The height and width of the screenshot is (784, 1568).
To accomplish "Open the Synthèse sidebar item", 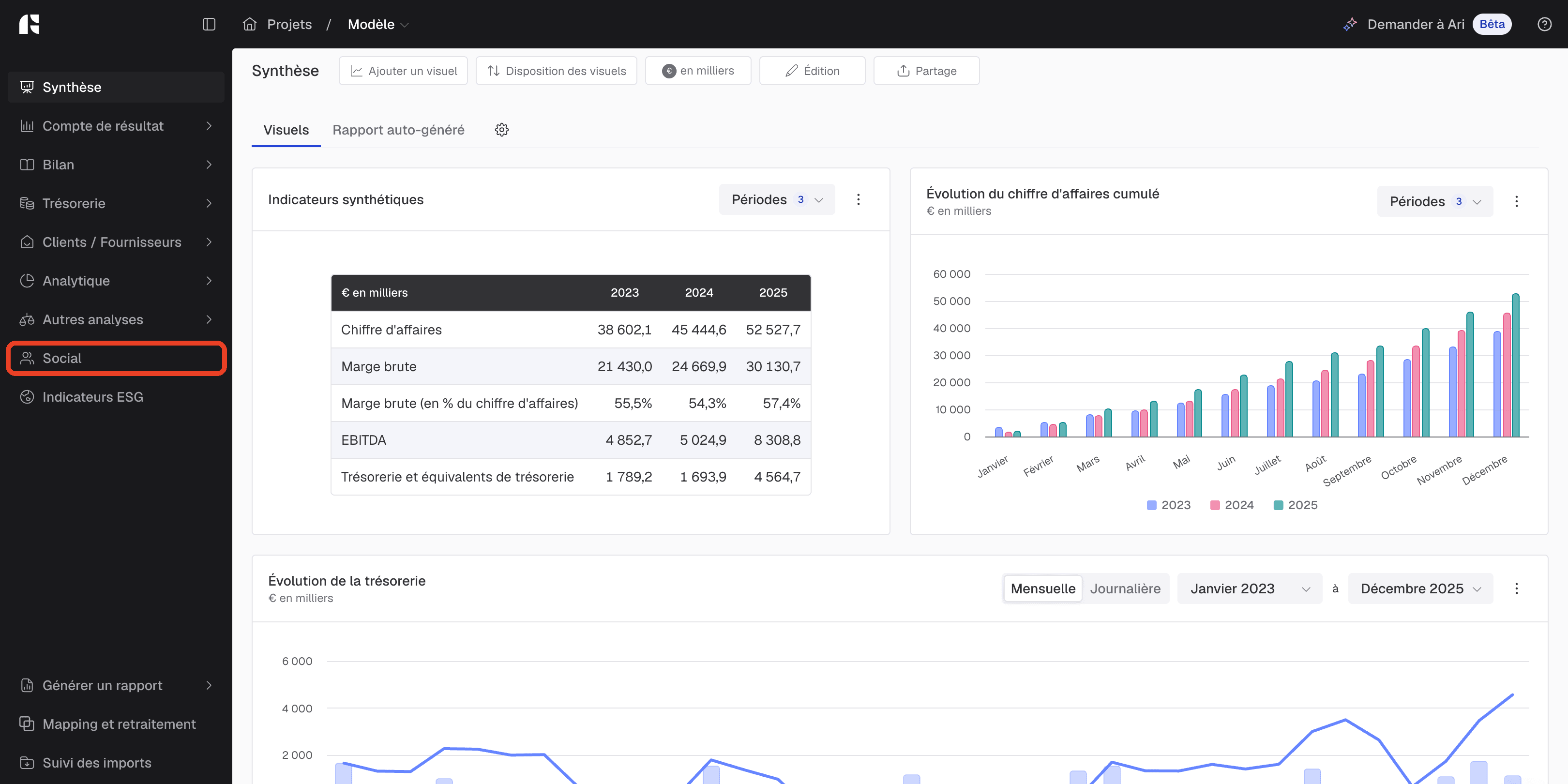I will coord(116,87).
